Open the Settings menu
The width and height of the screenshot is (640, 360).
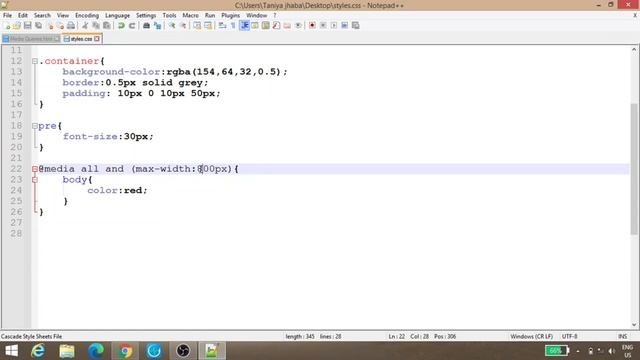coord(146,15)
